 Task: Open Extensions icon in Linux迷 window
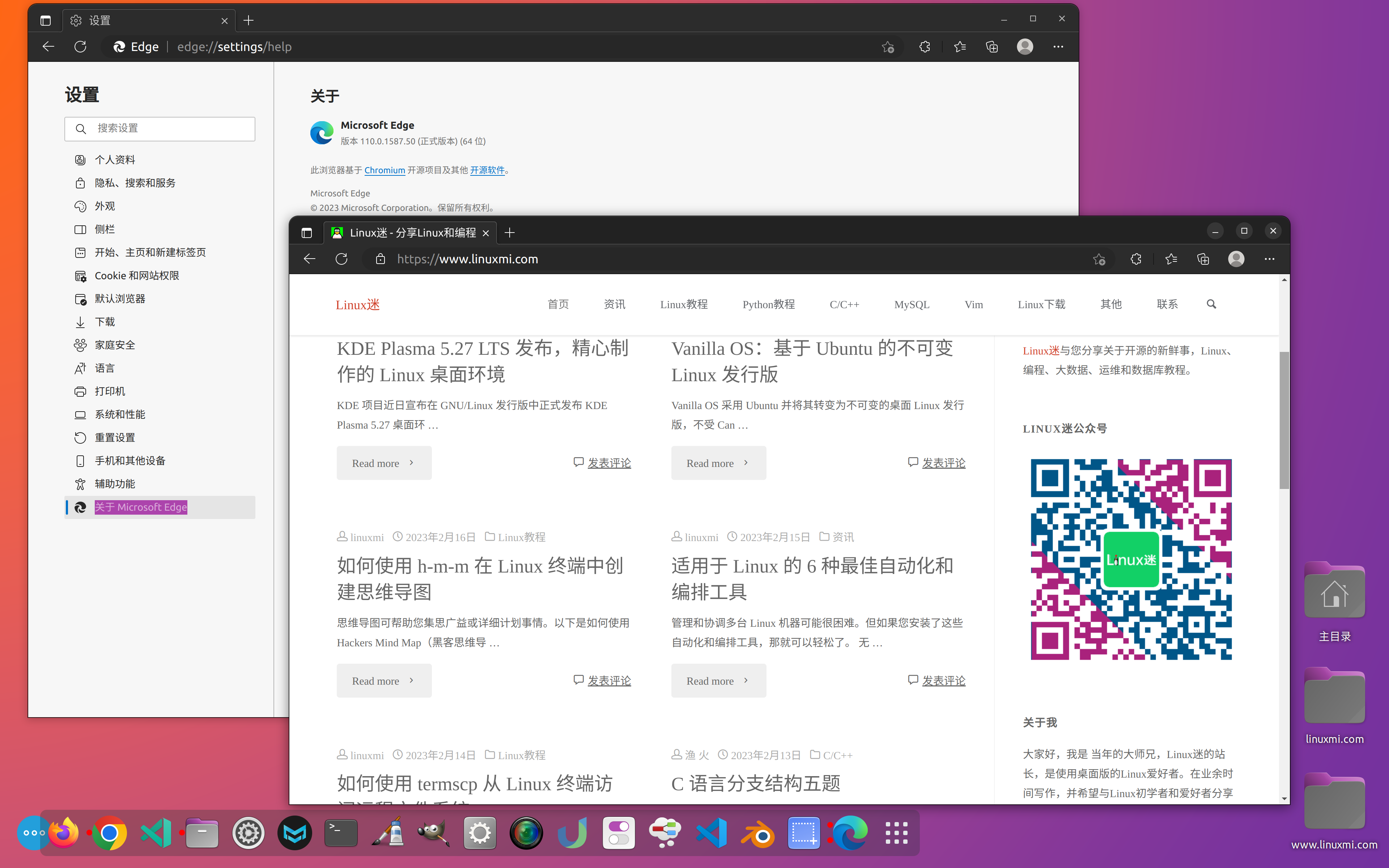(x=1136, y=259)
